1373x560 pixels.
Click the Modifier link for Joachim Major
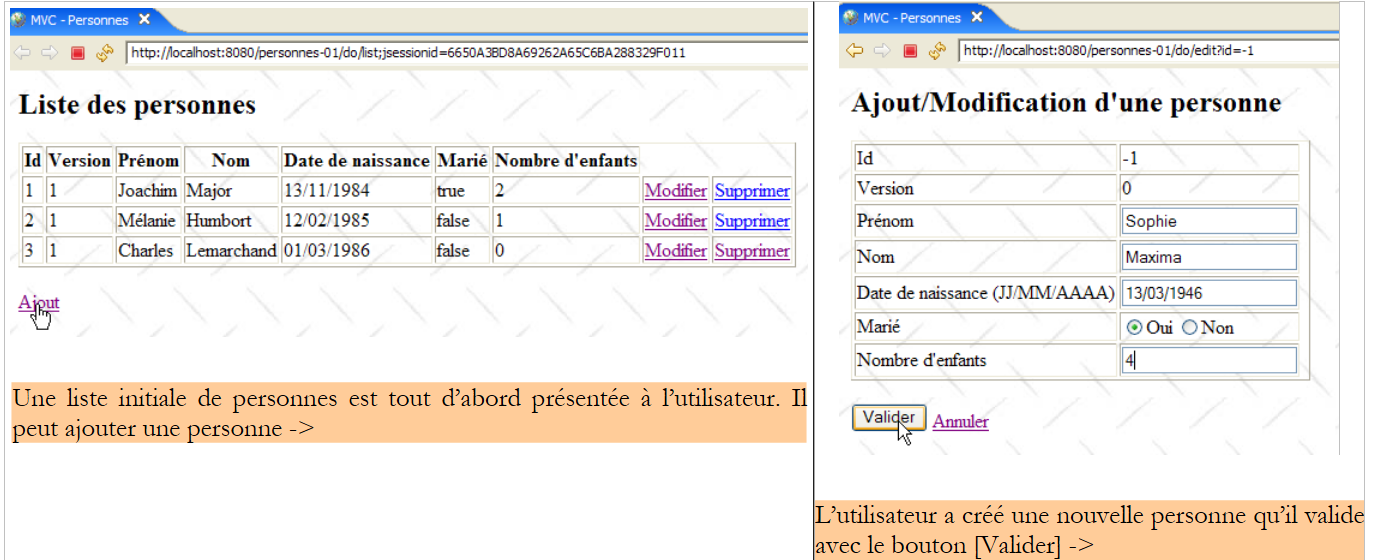click(675, 191)
